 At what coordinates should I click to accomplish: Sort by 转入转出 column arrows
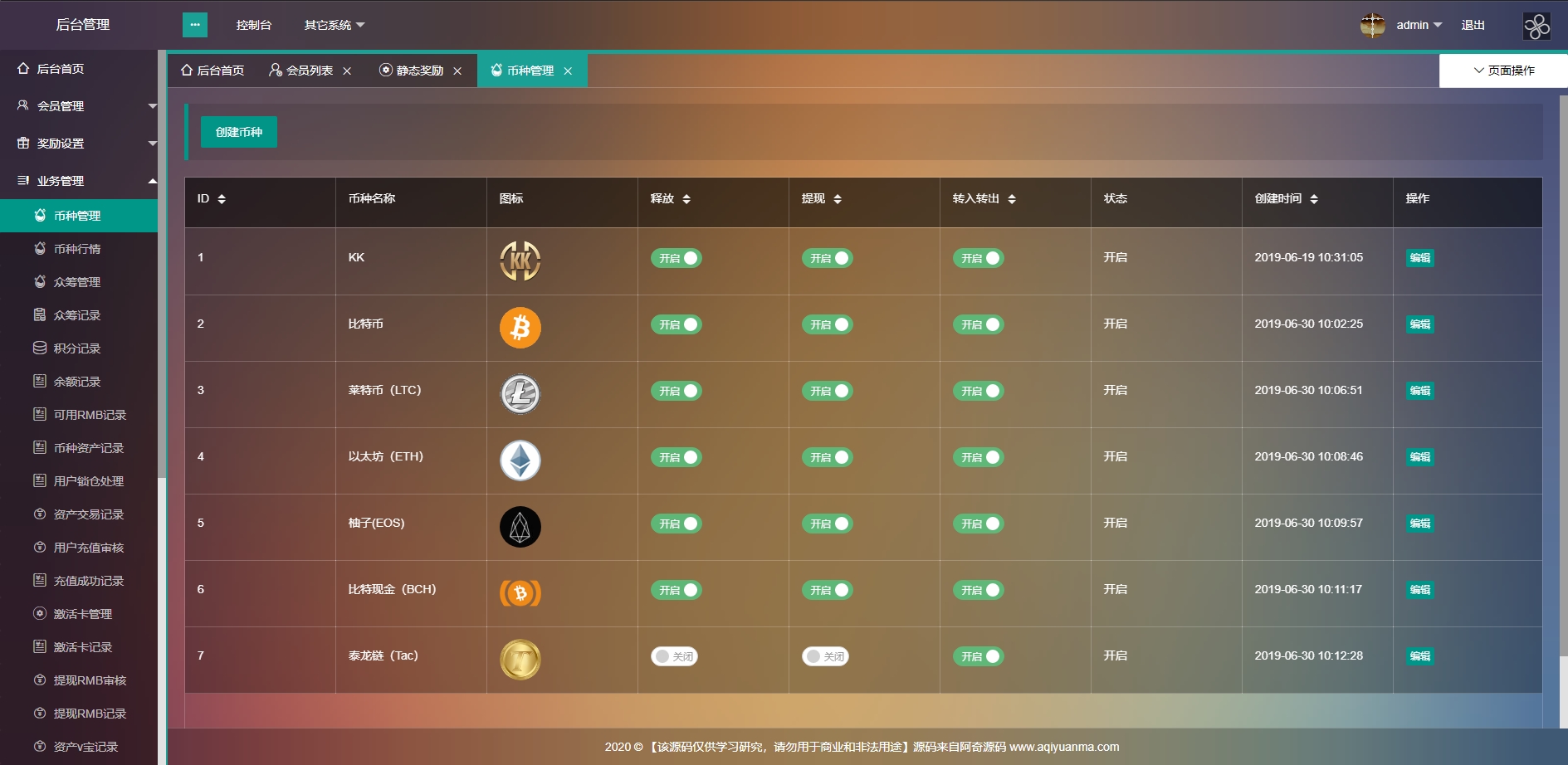pyautogui.click(x=1012, y=199)
